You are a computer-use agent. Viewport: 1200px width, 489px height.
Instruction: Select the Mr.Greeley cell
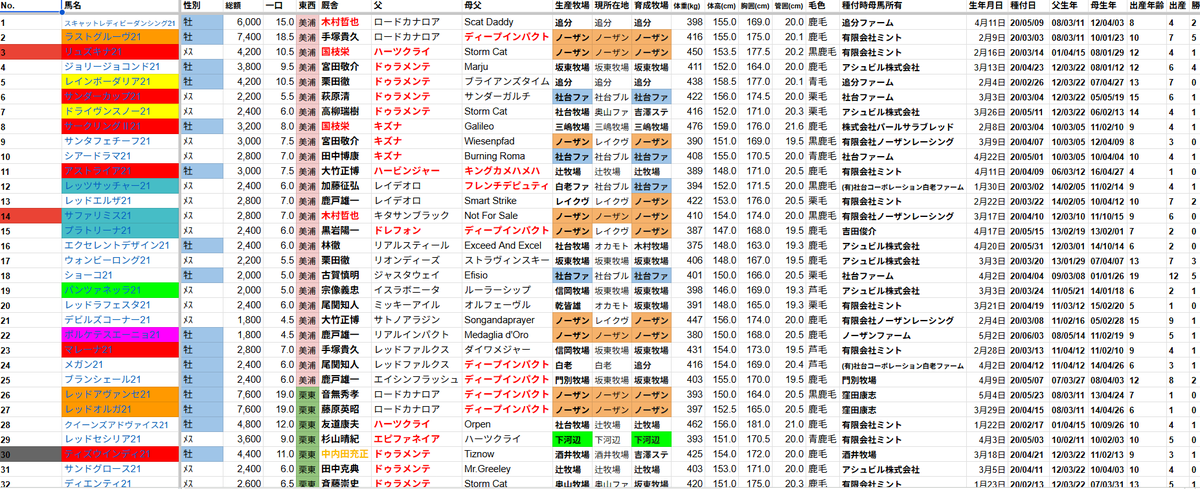pos(507,469)
